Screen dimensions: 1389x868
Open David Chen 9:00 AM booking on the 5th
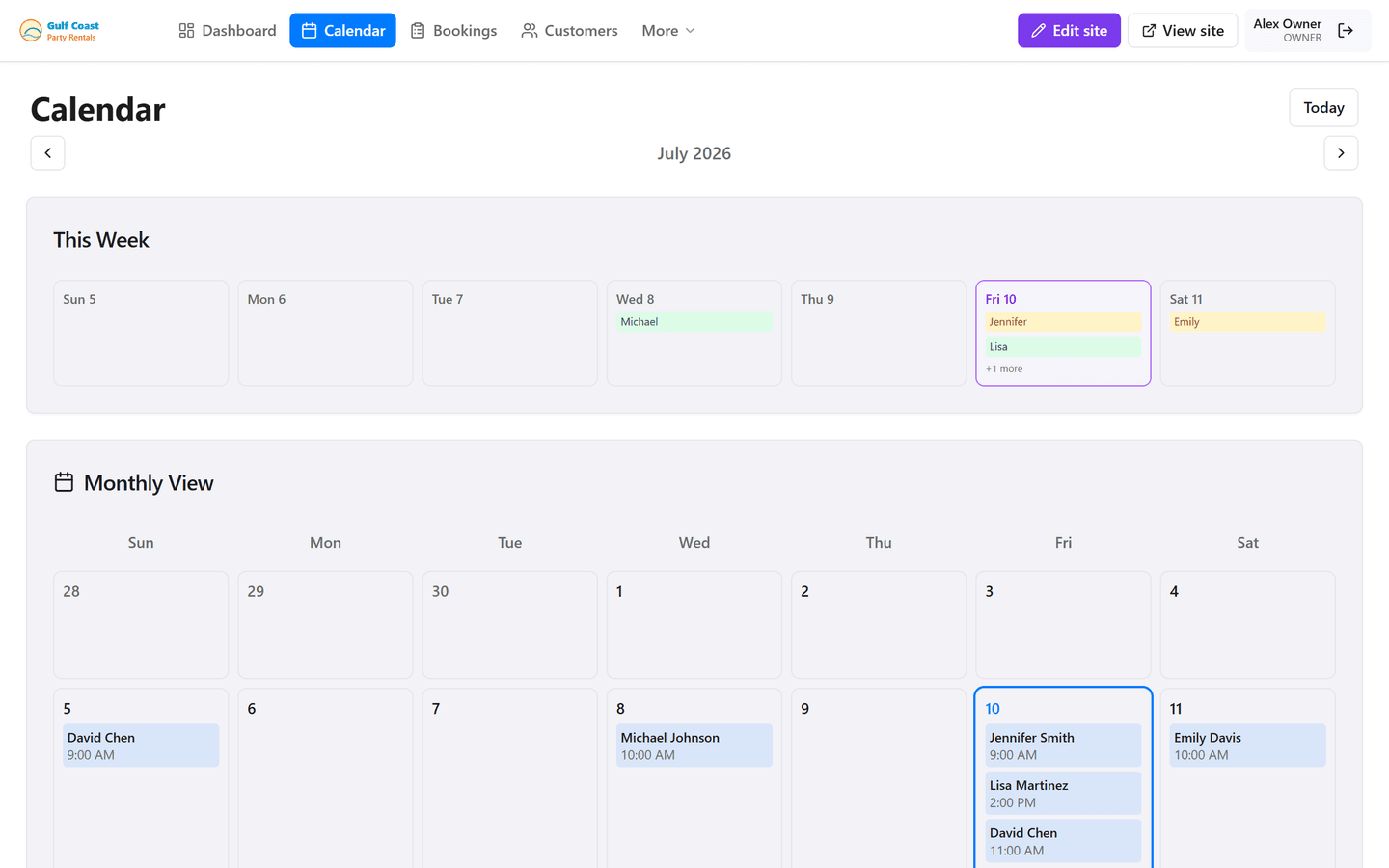(x=141, y=746)
